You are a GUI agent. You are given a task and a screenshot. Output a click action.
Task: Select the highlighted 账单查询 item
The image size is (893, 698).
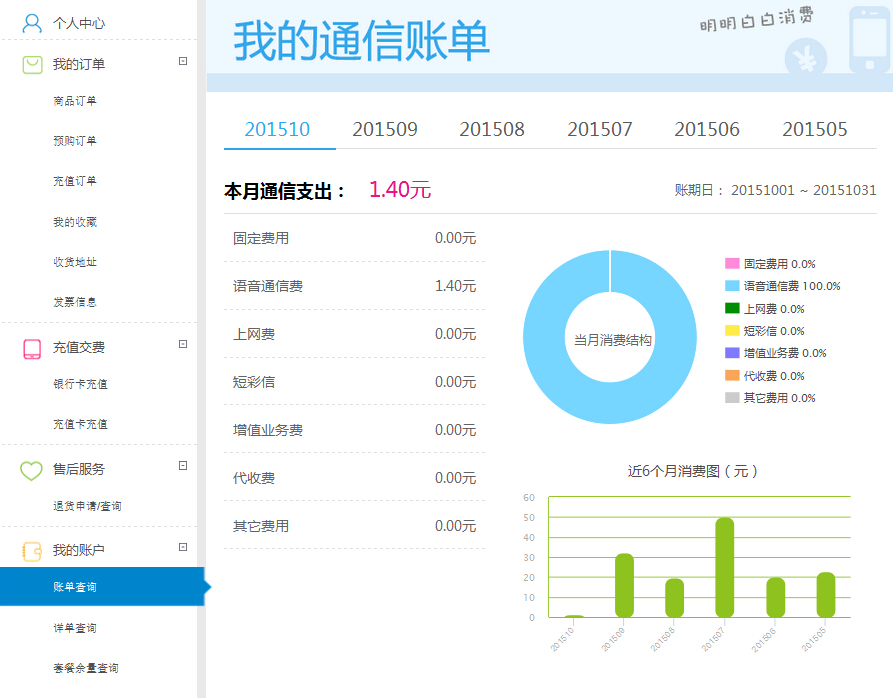[x=102, y=586]
